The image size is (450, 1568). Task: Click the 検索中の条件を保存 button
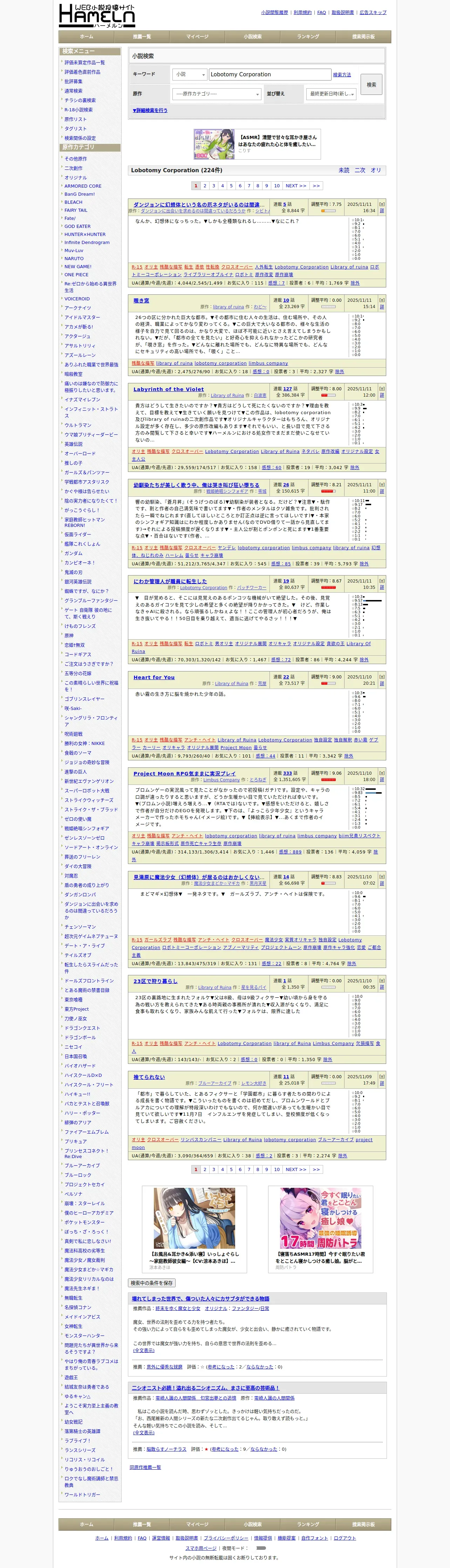pos(152,1283)
